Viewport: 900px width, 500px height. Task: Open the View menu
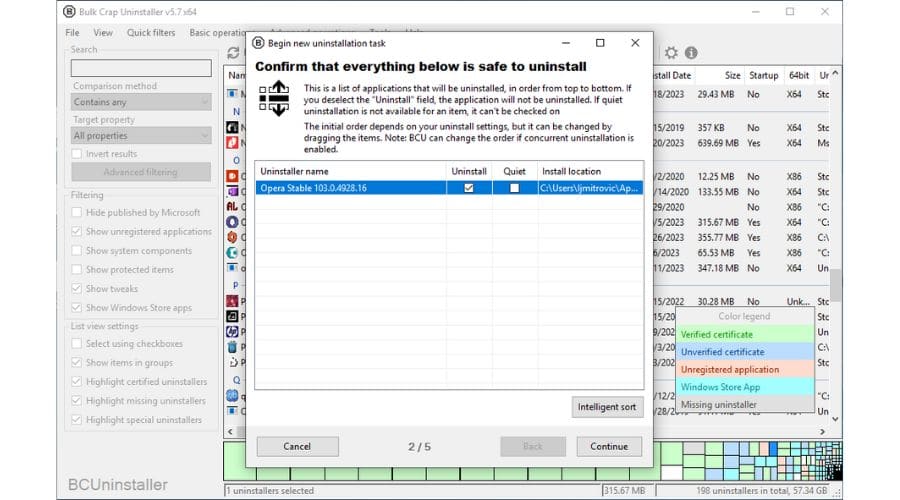(103, 33)
